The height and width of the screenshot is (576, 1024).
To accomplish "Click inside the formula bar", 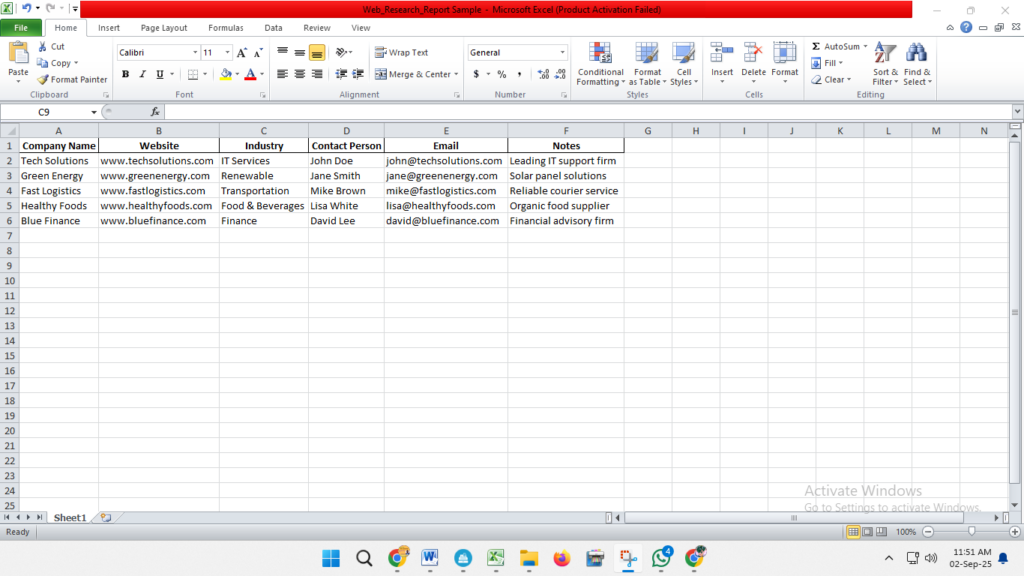I will [x=588, y=112].
